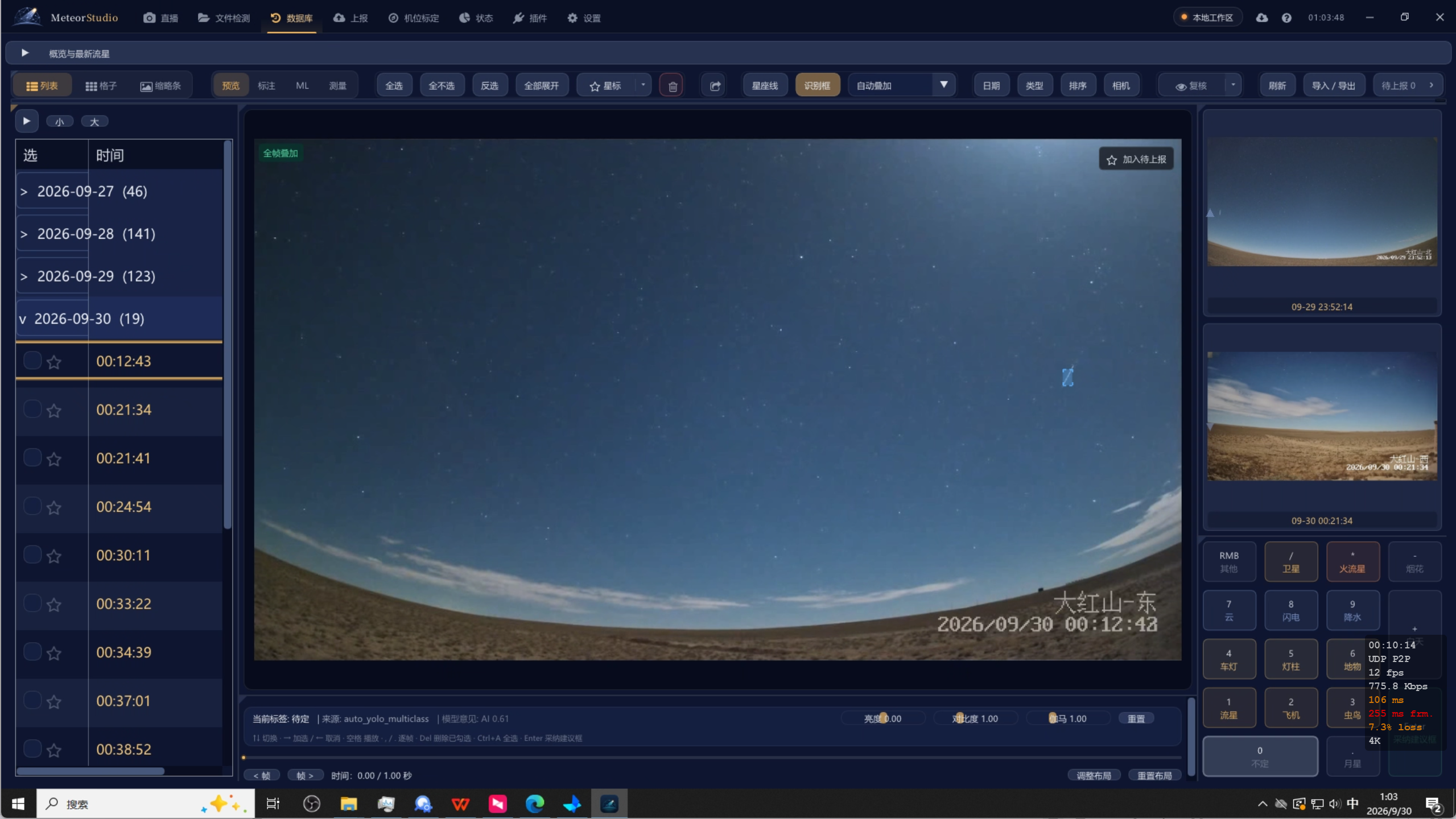1456x819 pixels.
Task: Check the checkbox for 00:12:43
Action: tap(32, 361)
